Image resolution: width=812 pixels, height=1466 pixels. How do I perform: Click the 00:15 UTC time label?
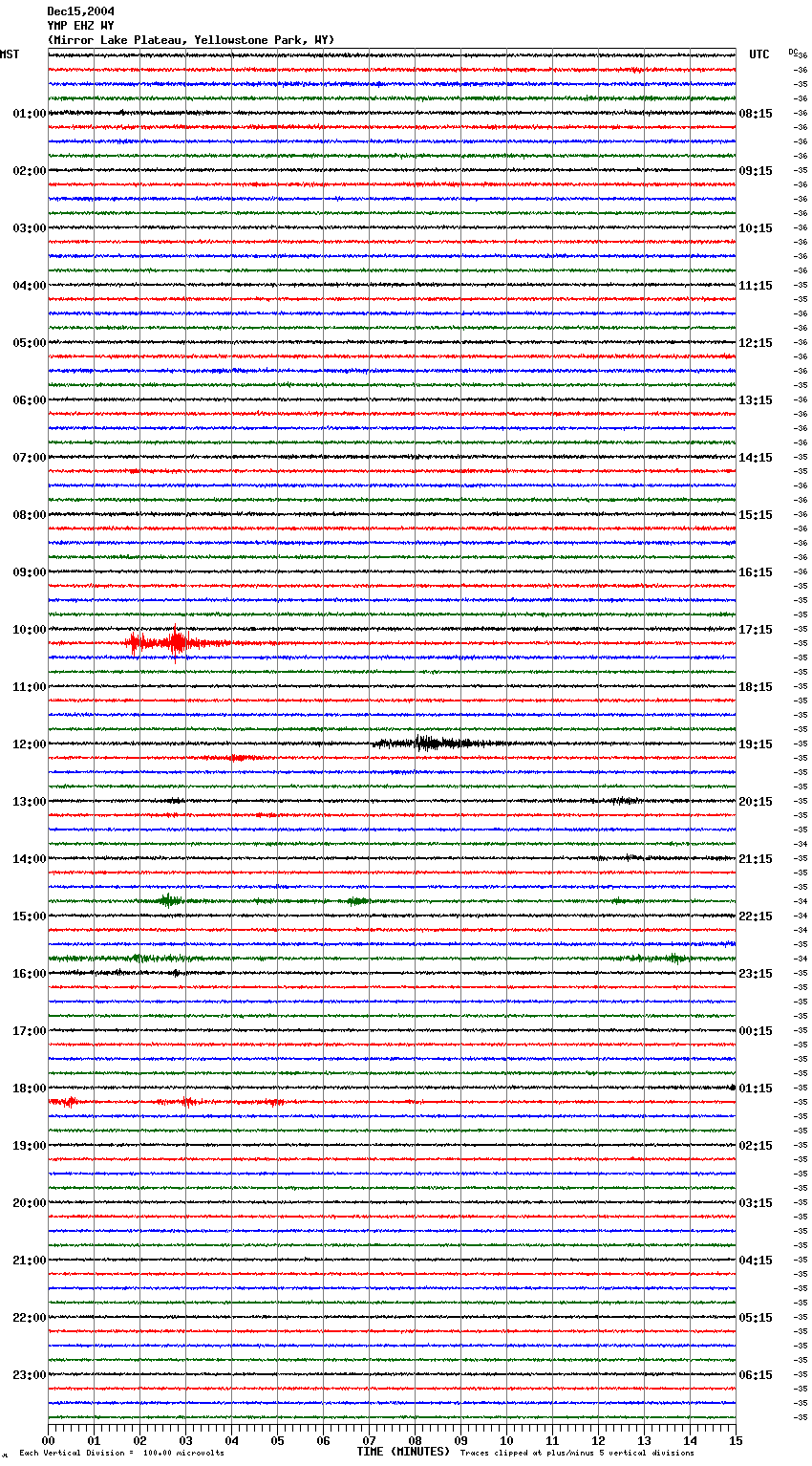pyautogui.click(x=756, y=1031)
